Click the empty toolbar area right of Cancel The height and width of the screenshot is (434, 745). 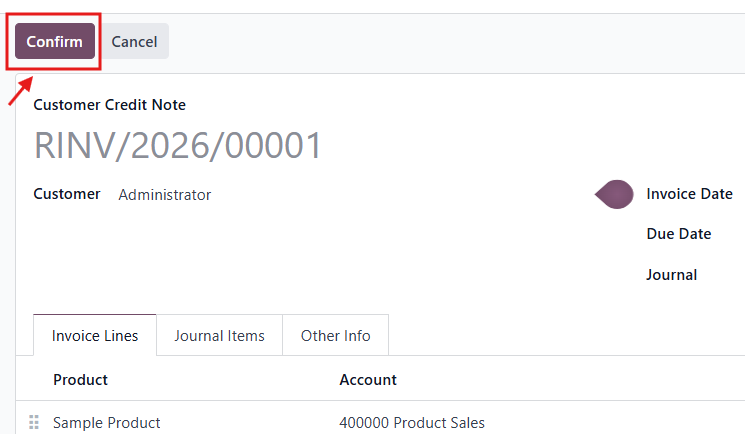pyautogui.click(x=450, y=42)
